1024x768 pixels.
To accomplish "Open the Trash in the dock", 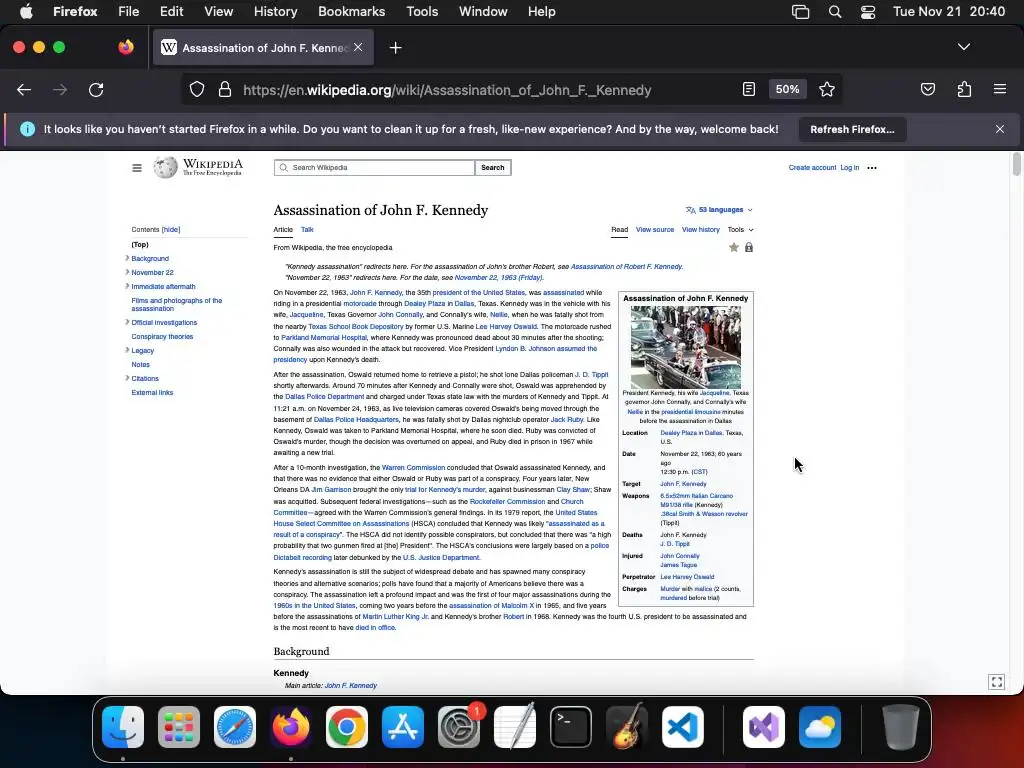I will tap(901, 727).
